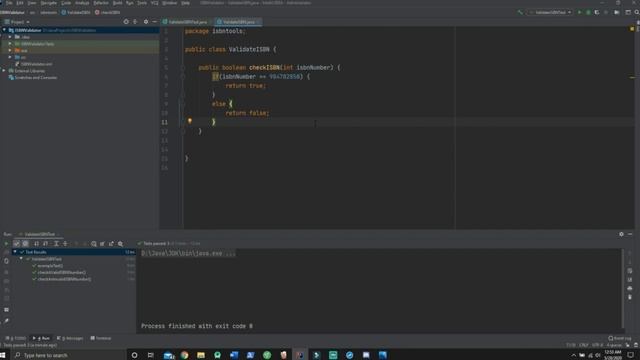Export test results icon
The height and width of the screenshot is (360, 640).
coord(111,244)
